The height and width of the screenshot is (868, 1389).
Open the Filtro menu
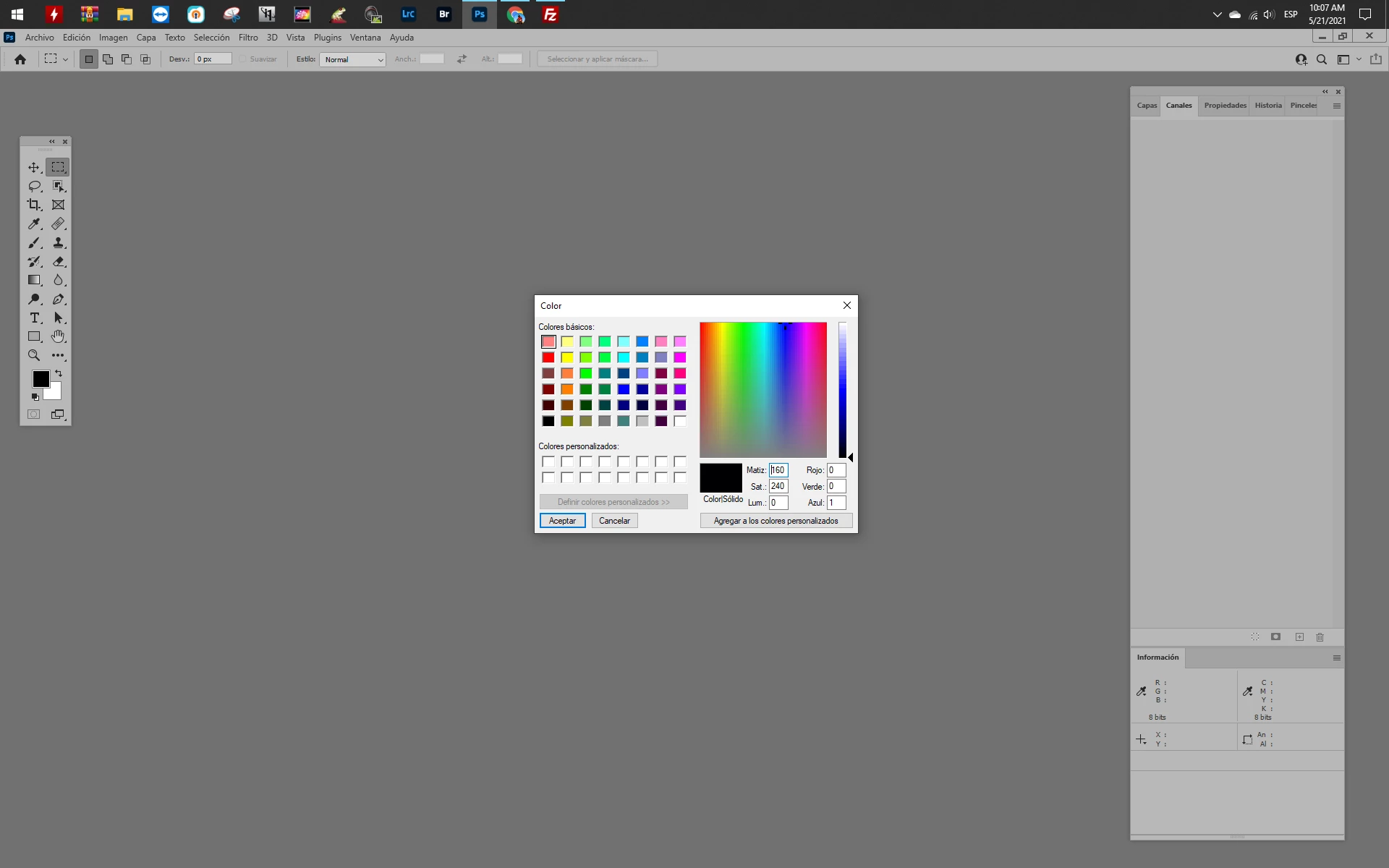pyautogui.click(x=248, y=38)
